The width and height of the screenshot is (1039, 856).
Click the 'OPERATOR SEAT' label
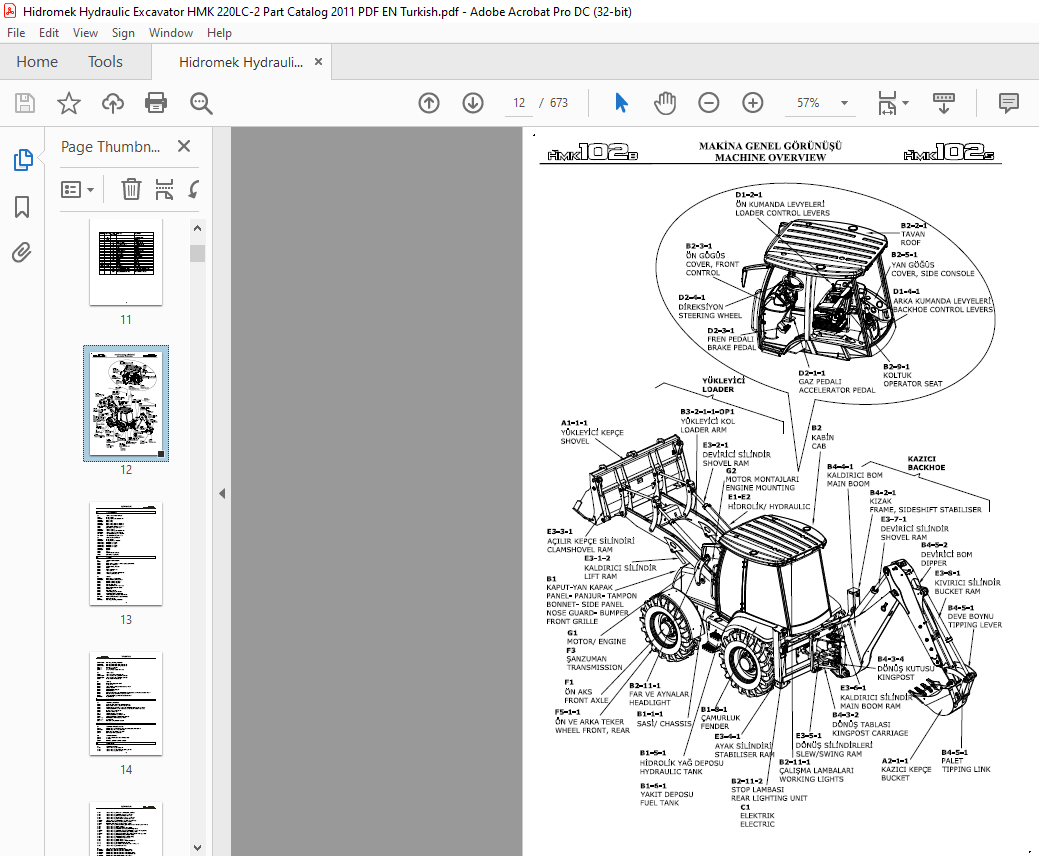[x=912, y=384]
